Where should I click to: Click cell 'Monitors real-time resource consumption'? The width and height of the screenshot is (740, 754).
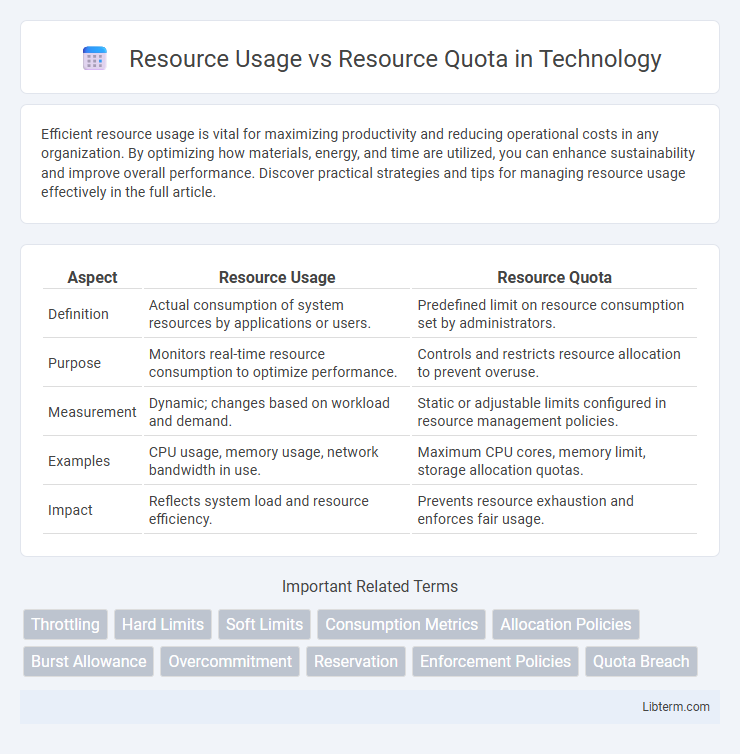pos(277,363)
